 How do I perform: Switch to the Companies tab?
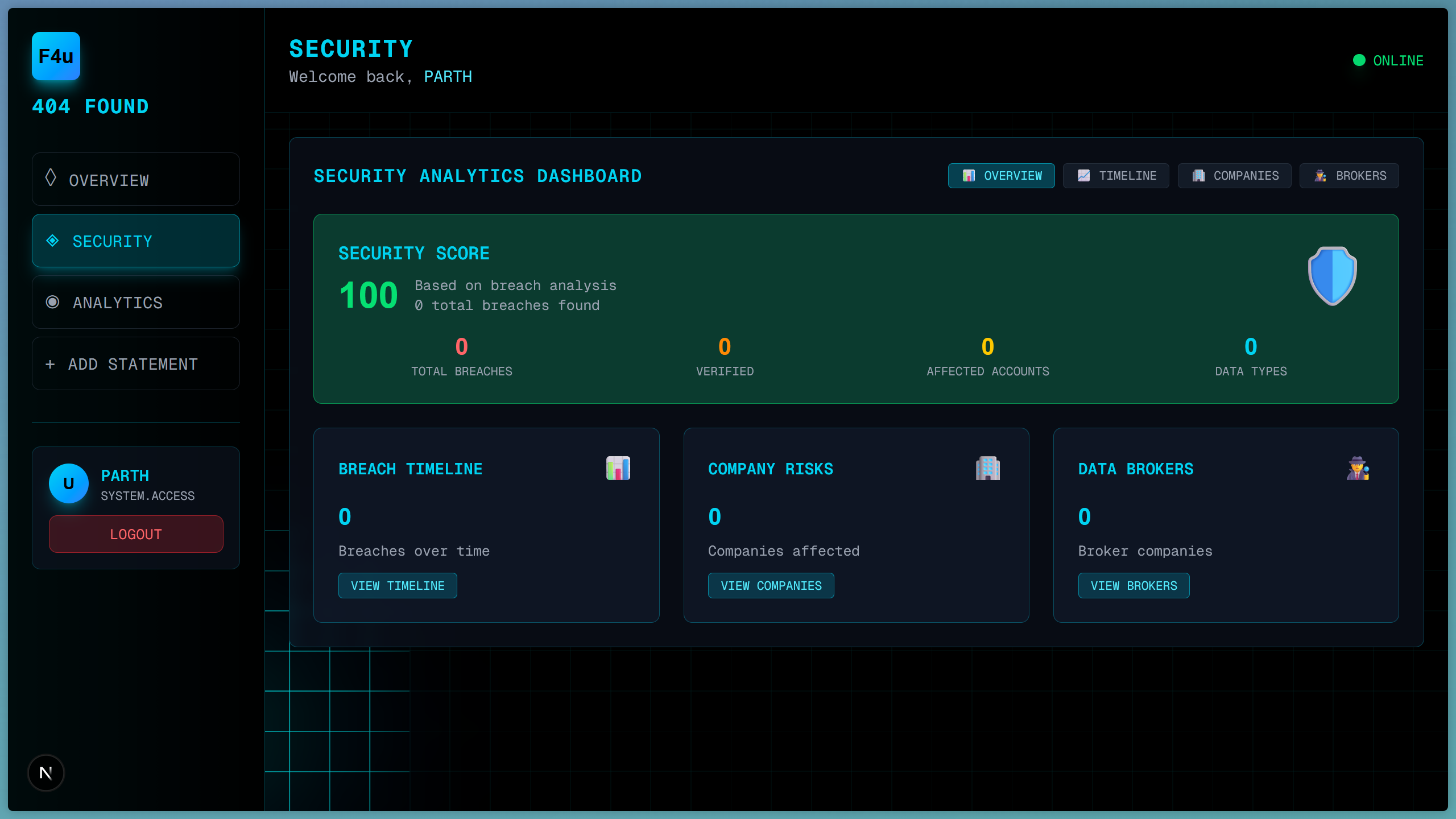(x=1234, y=176)
